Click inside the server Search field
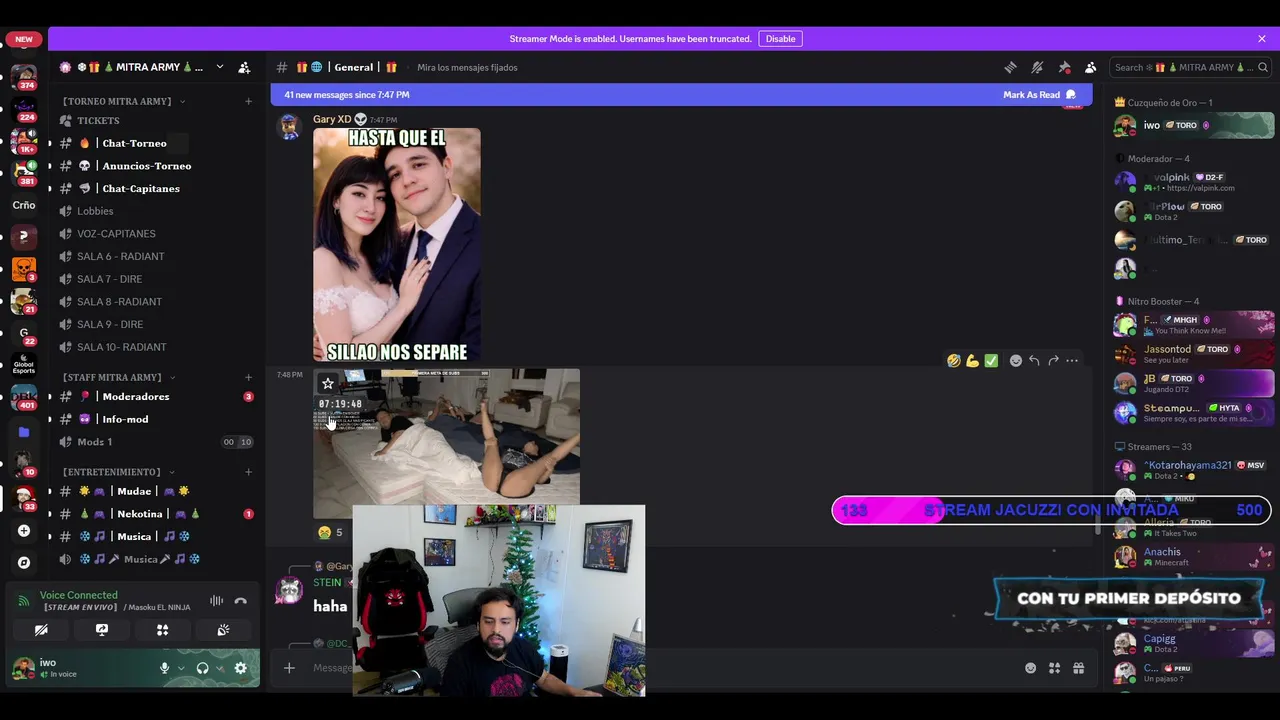The height and width of the screenshot is (720, 1280). coord(1190,67)
